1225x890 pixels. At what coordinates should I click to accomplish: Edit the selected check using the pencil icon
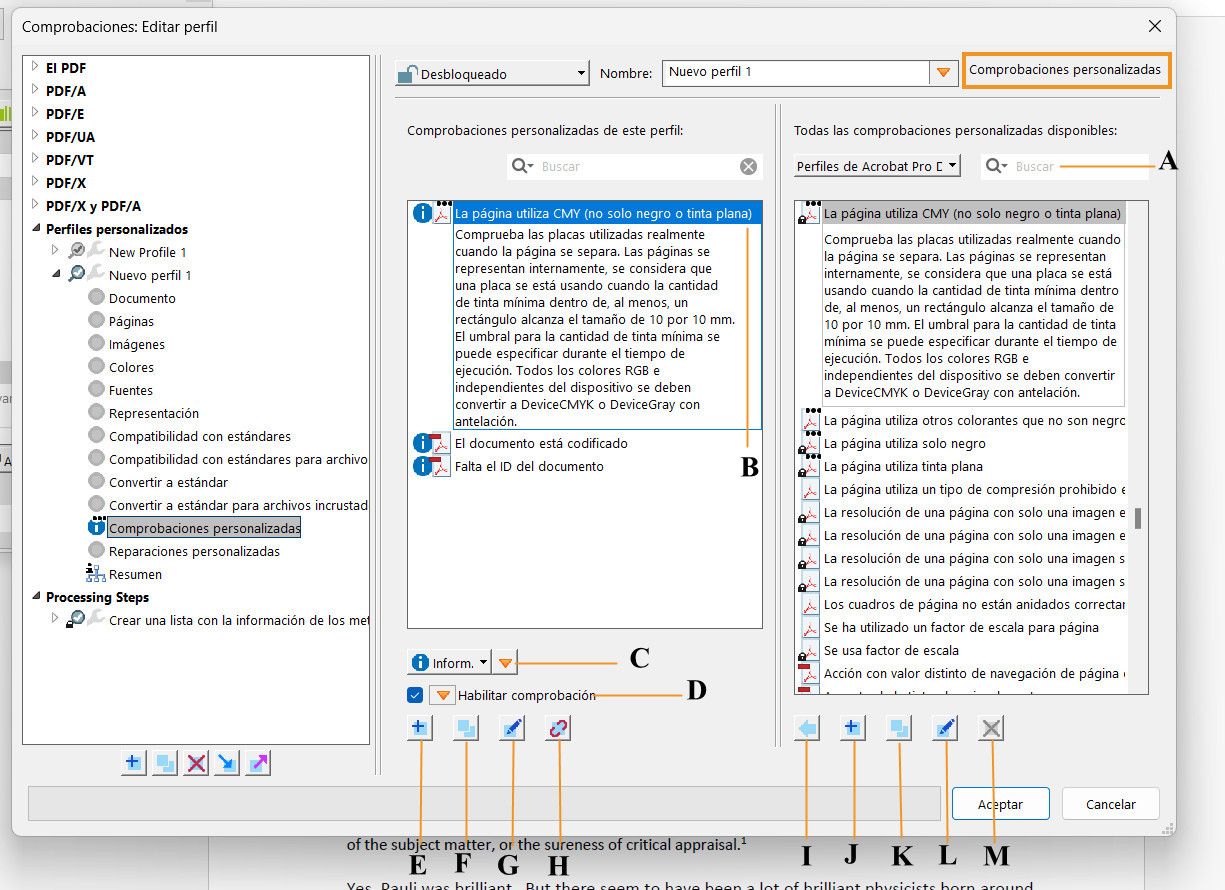[511, 728]
